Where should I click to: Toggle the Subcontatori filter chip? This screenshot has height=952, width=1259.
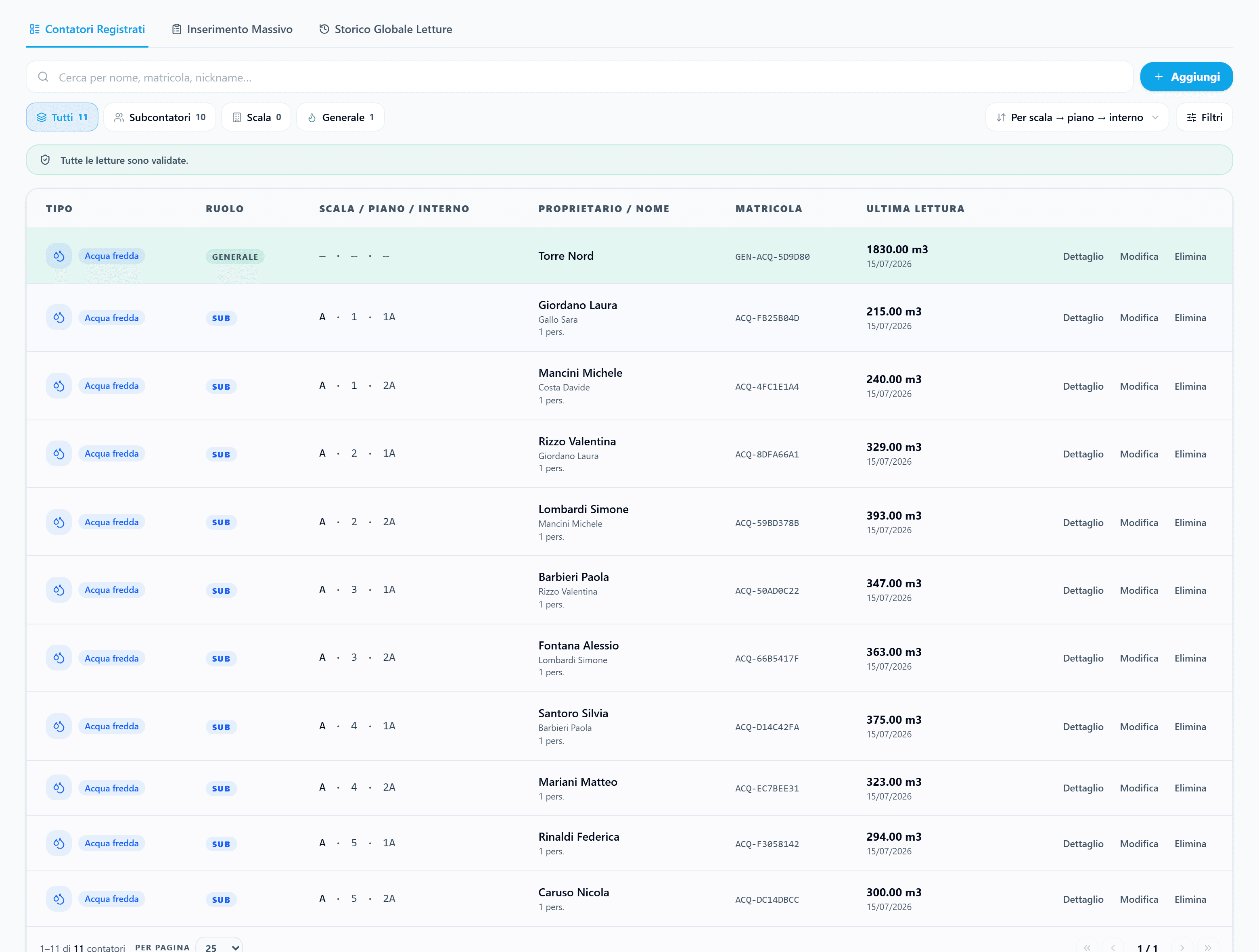coord(160,117)
